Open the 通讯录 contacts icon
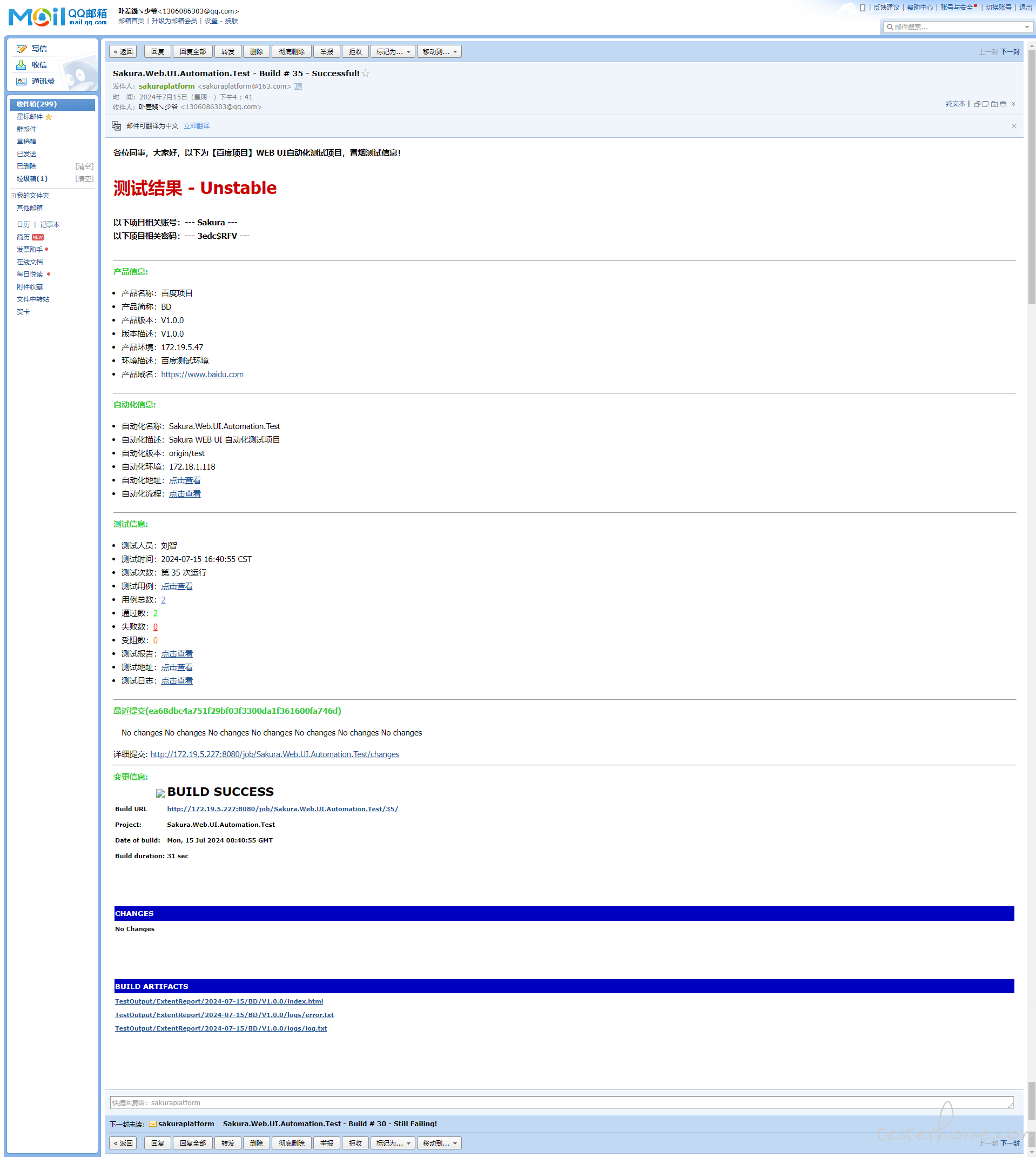This screenshot has width=1036, height=1157. click(21, 82)
